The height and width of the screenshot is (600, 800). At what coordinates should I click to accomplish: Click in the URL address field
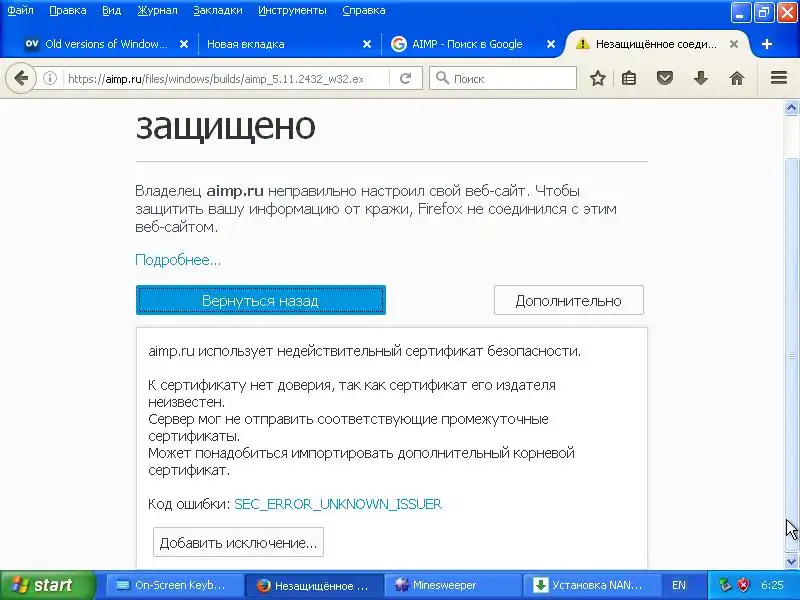(224, 79)
